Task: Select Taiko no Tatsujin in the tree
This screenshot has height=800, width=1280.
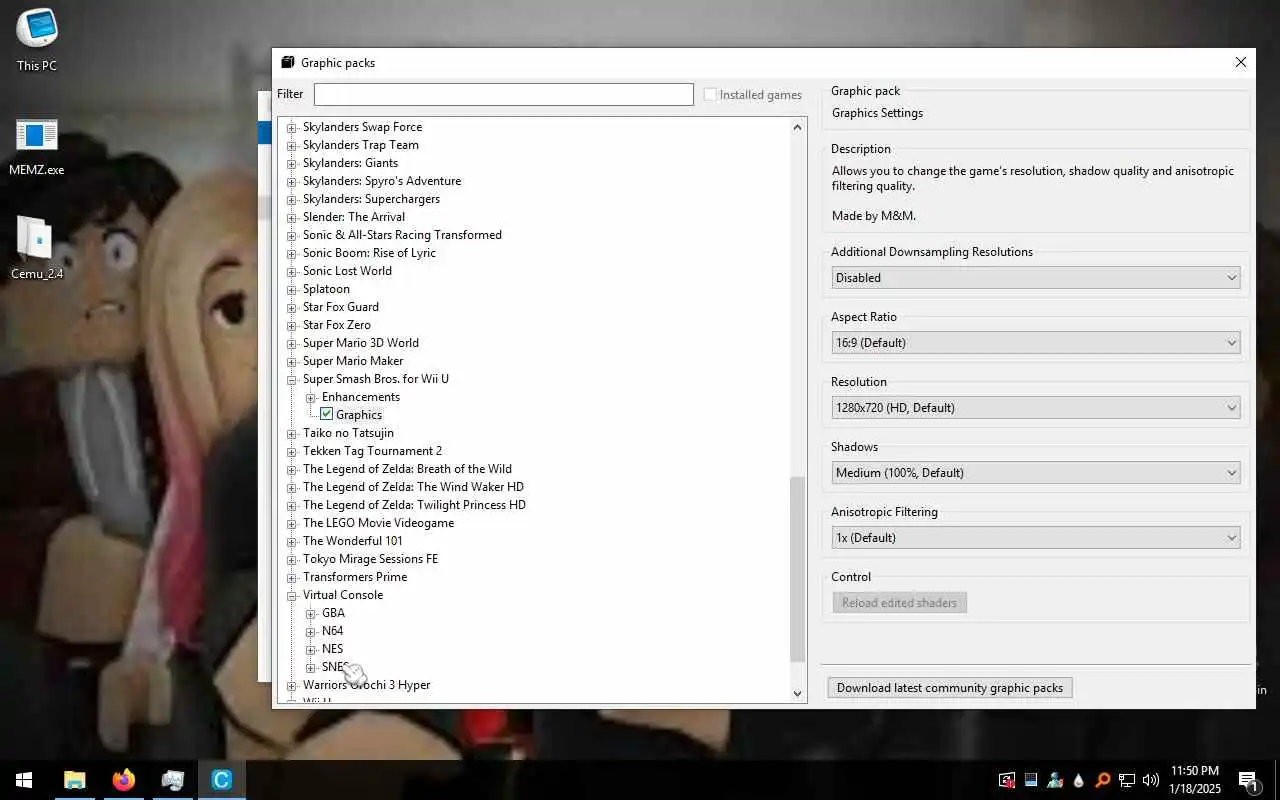Action: pyautogui.click(x=348, y=433)
